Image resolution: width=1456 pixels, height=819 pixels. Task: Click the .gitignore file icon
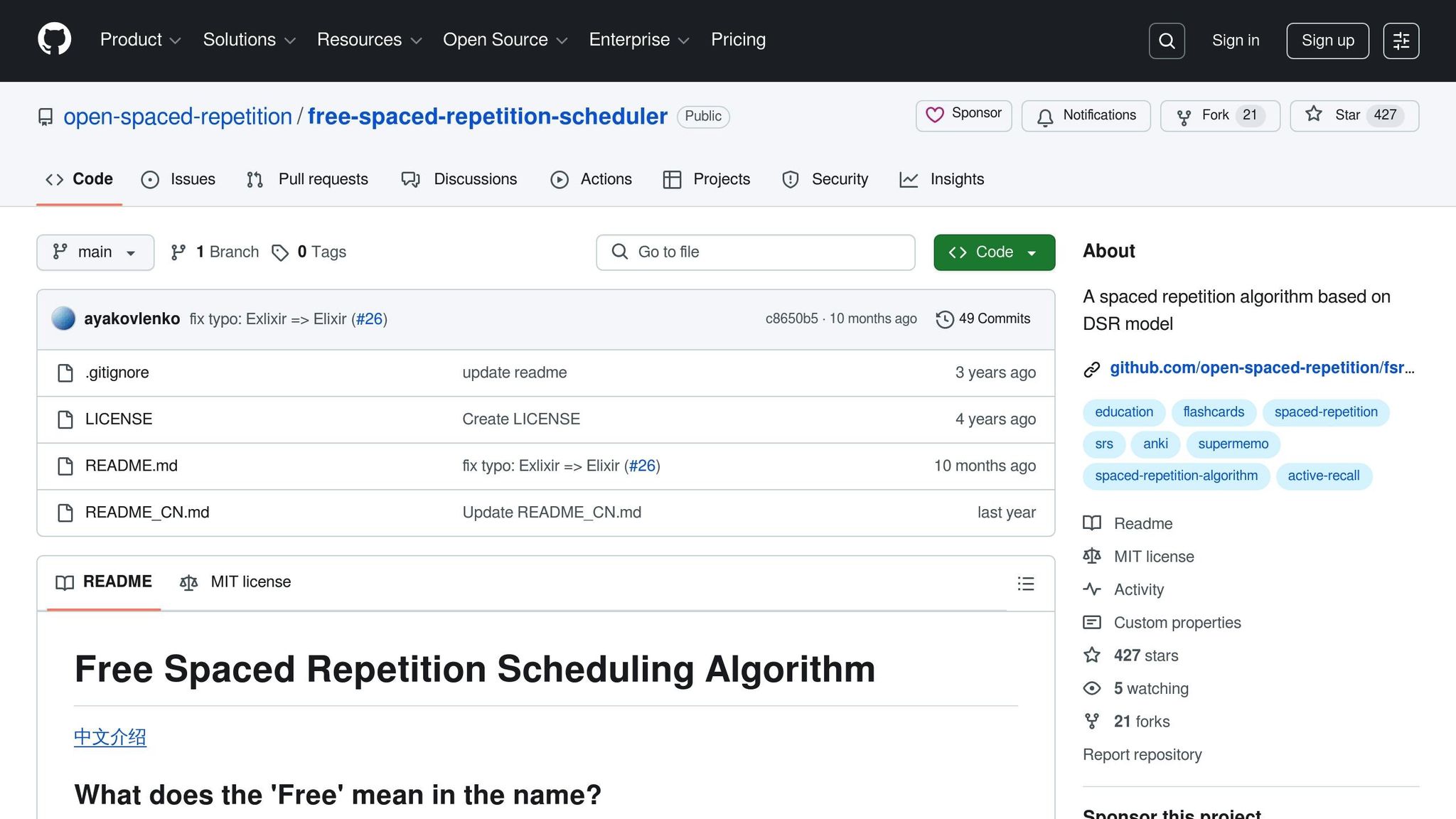point(65,373)
